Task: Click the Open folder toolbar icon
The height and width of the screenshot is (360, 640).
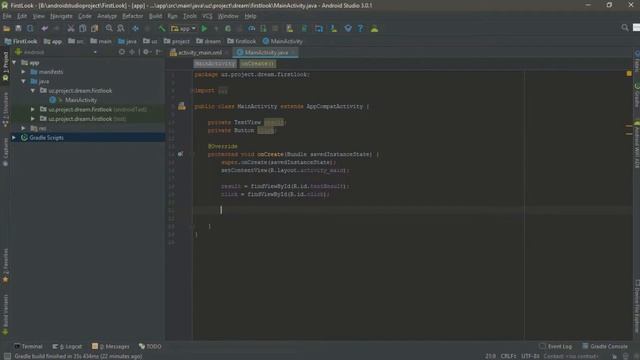Action: click(7, 29)
